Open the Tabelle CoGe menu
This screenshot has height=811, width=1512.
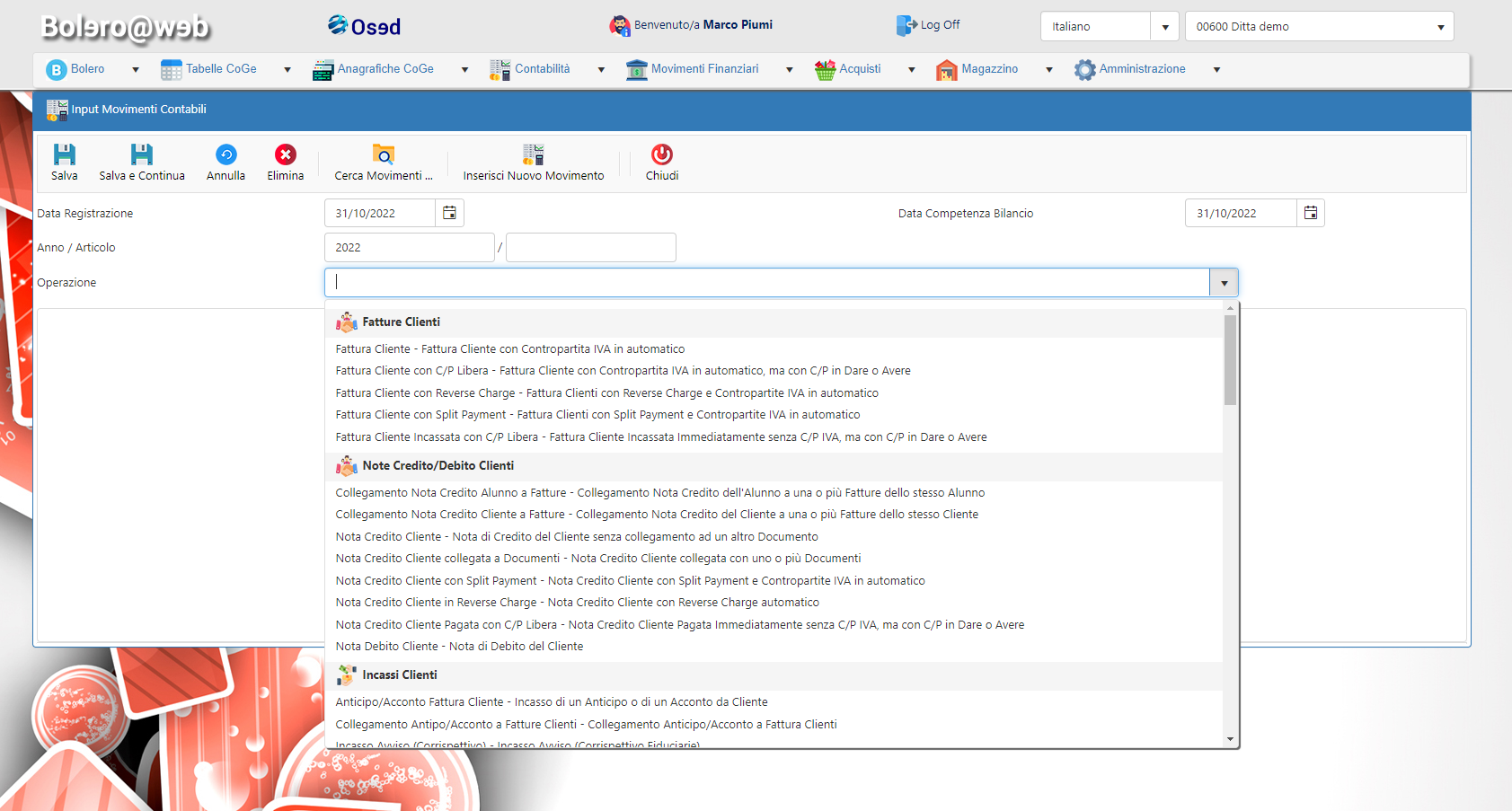pos(221,69)
